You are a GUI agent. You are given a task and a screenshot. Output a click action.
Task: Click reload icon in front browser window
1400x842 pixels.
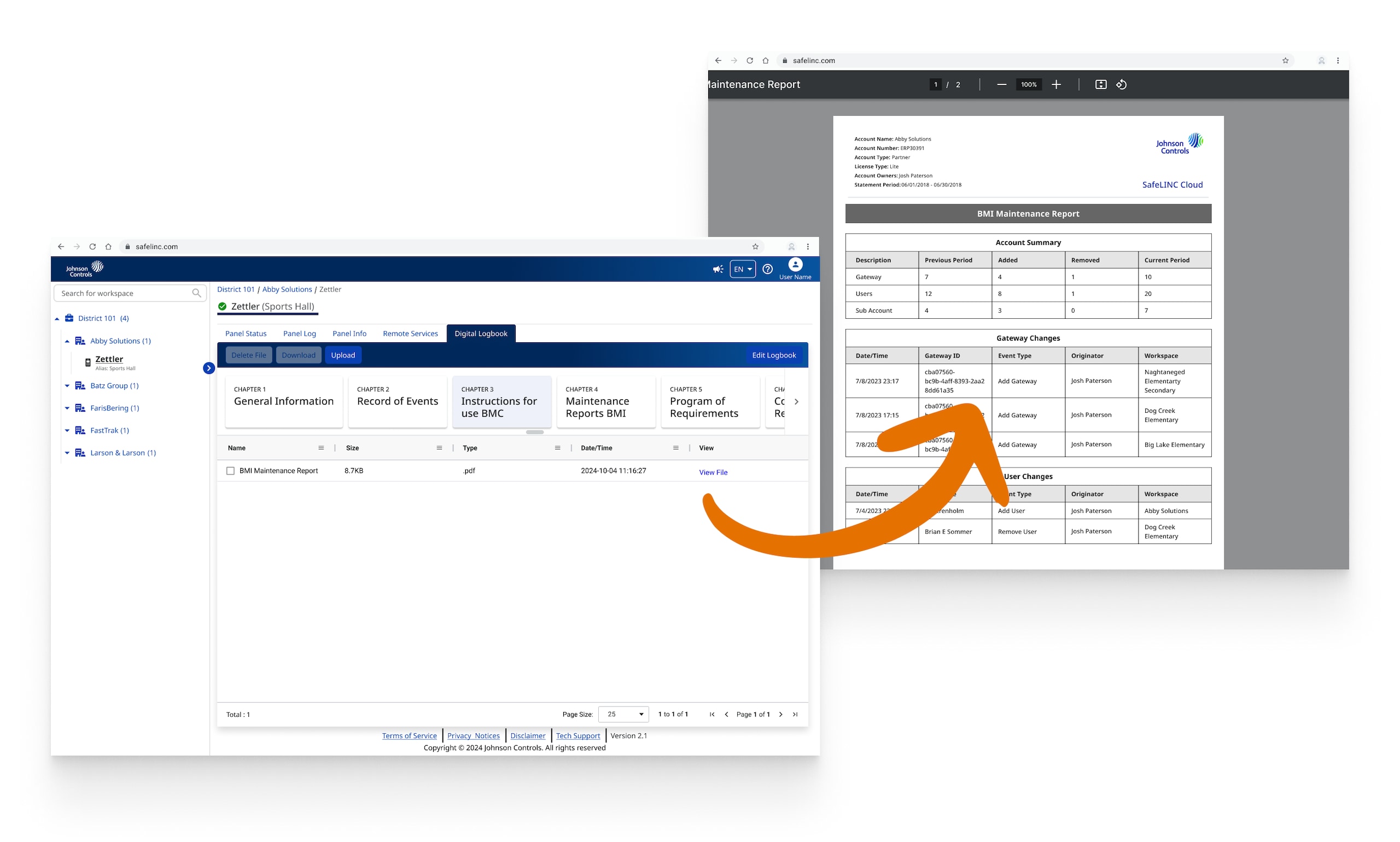click(92, 247)
